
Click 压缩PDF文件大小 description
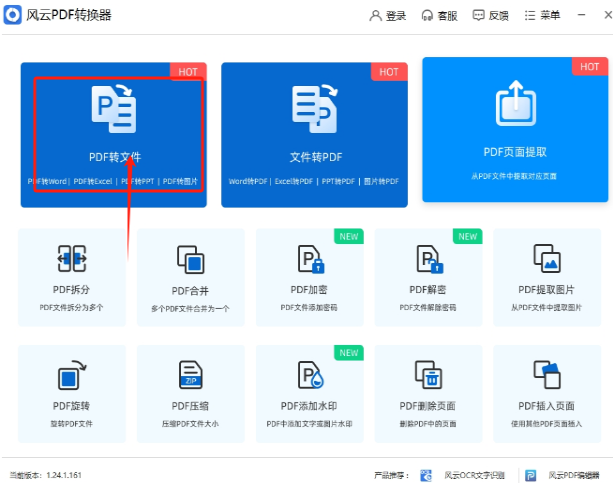click(190, 424)
